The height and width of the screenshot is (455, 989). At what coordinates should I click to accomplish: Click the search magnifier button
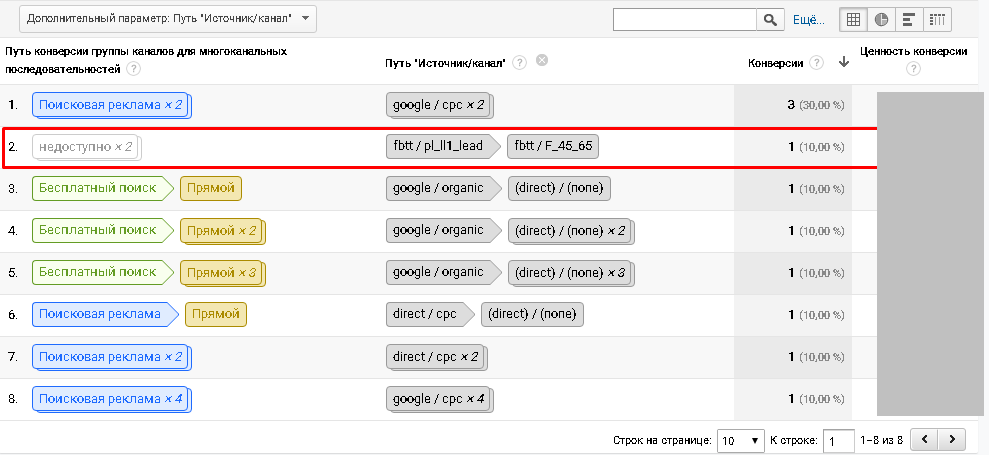770,19
